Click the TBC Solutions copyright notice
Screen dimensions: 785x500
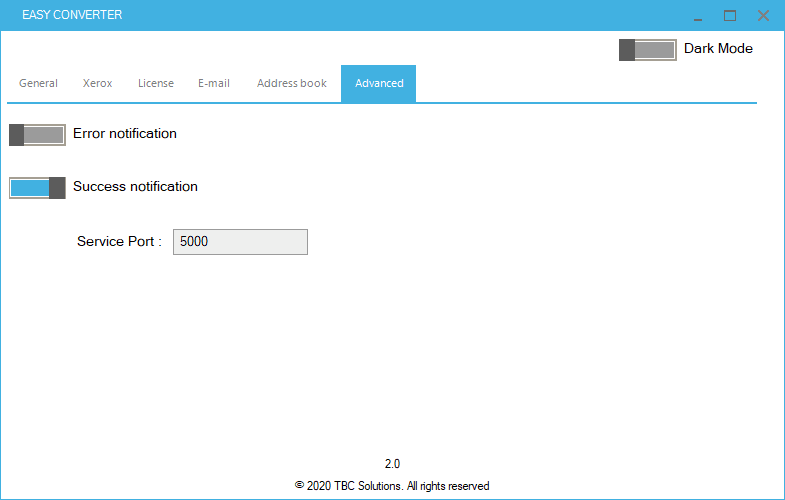tap(392, 486)
